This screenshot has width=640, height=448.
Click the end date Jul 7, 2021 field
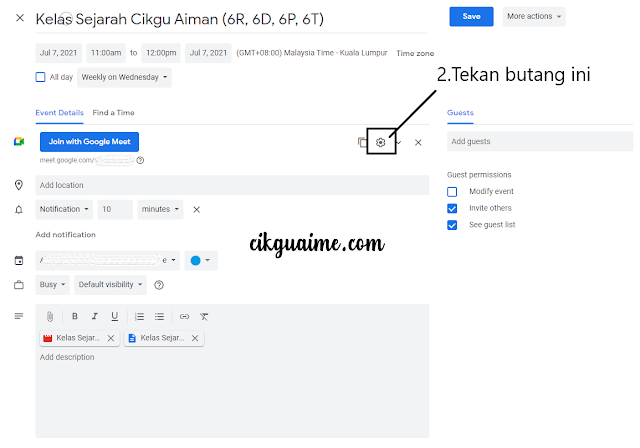pos(208,53)
